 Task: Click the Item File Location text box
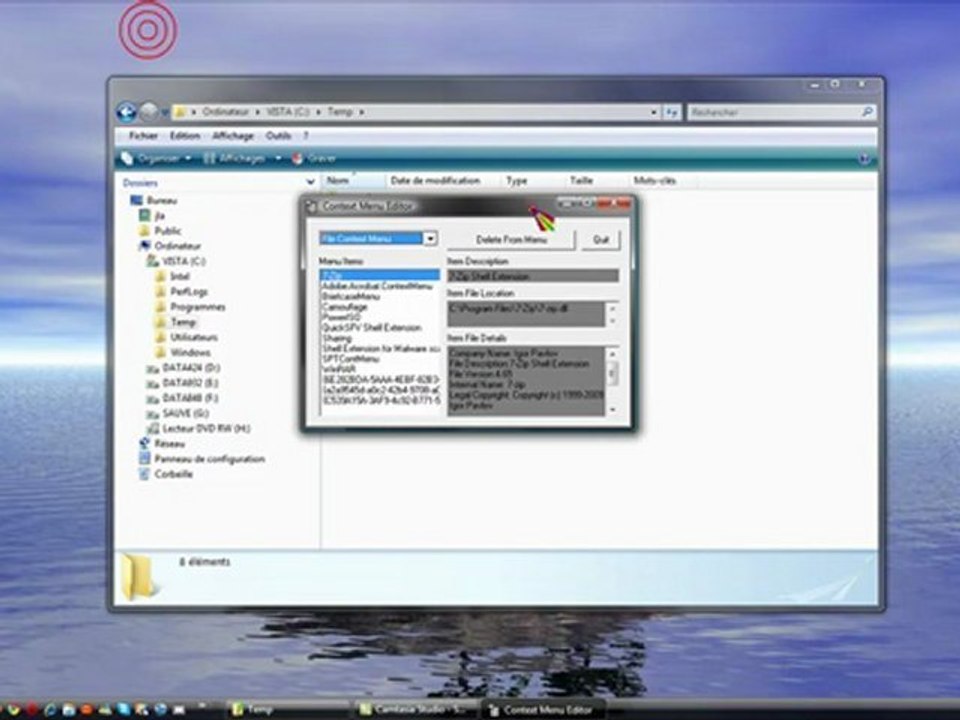(526, 314)
